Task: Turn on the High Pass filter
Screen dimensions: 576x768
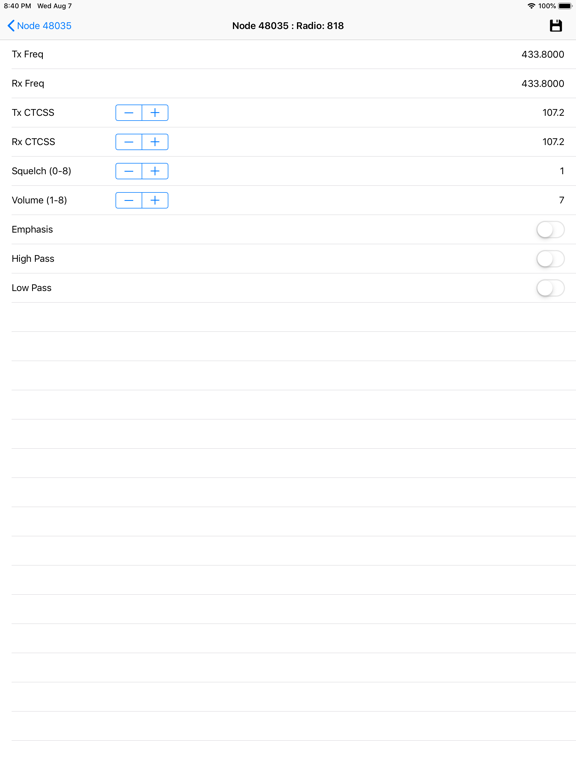Action: tap(550, 259)
